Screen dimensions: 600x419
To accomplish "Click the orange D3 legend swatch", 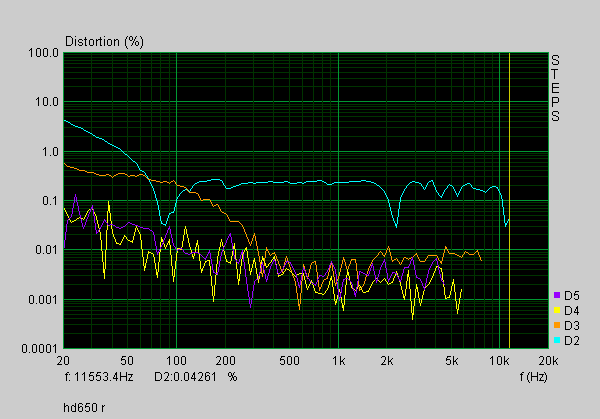I will [x=557, y=325].
